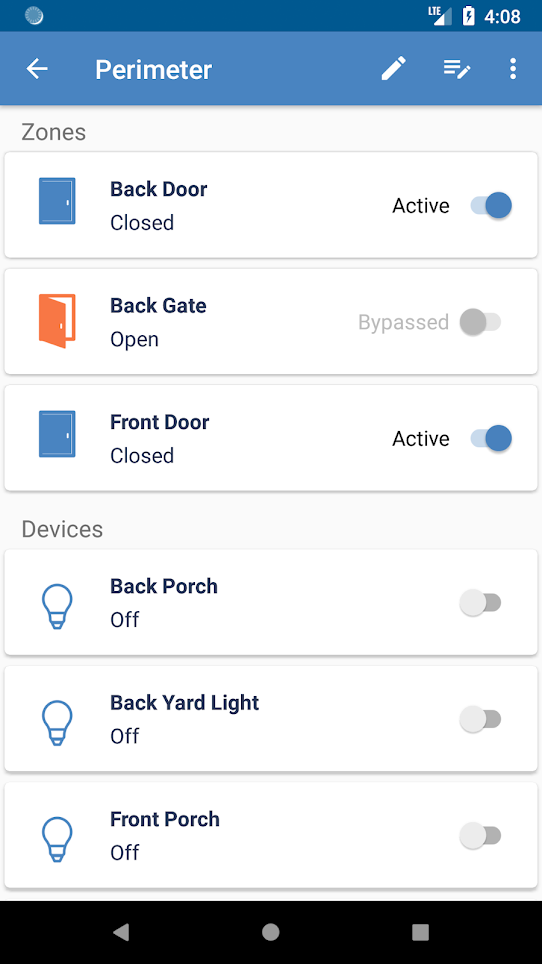
Task: Tap the Back Yard Light bulb icon
Action: 57,723
